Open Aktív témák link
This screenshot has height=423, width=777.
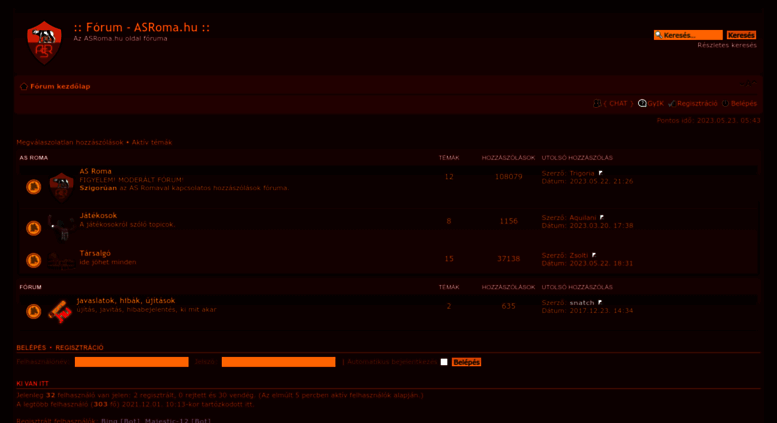pyautogui.click(x=152, y=142)
